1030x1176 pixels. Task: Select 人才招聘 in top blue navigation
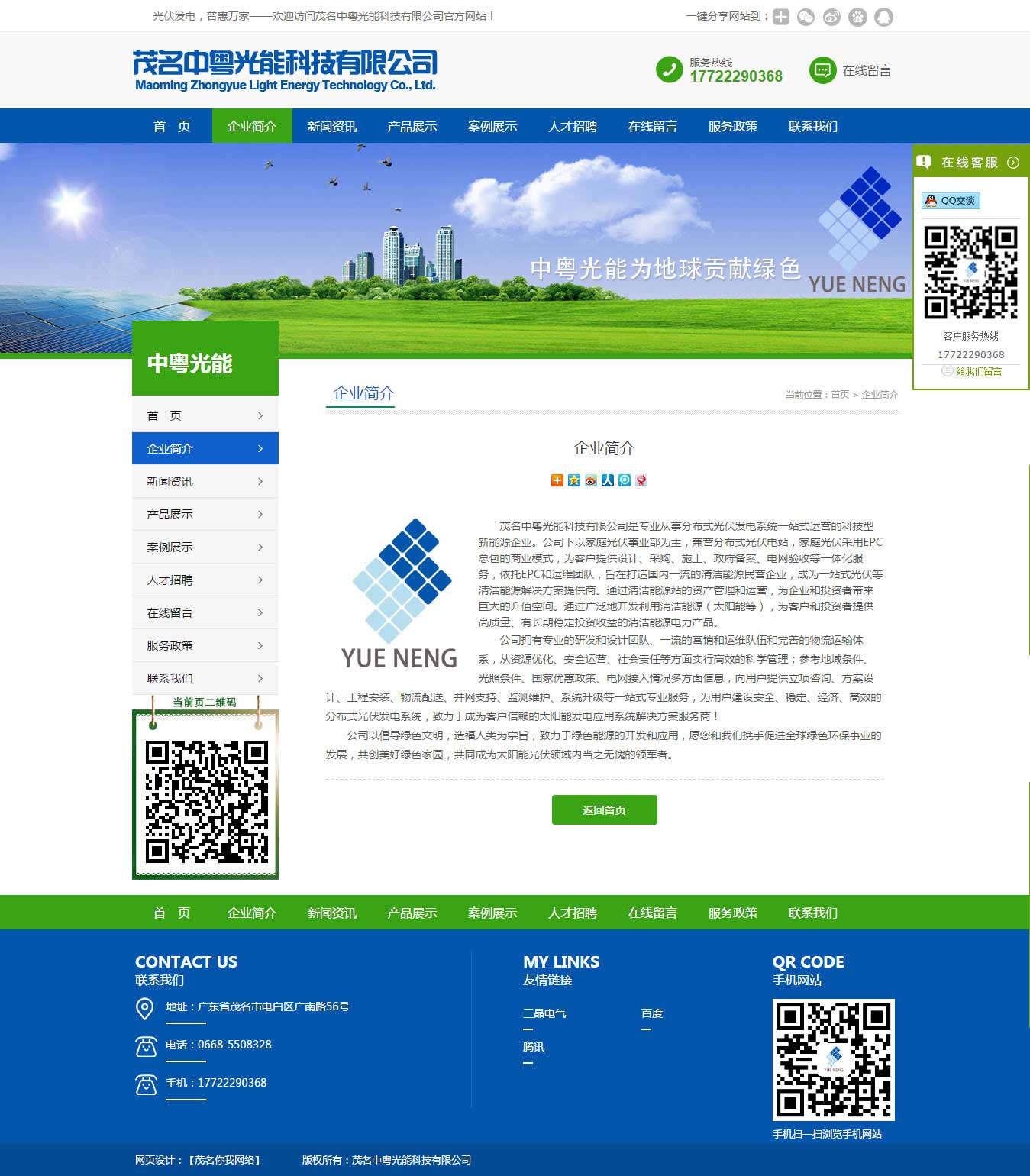pos(573,127)
